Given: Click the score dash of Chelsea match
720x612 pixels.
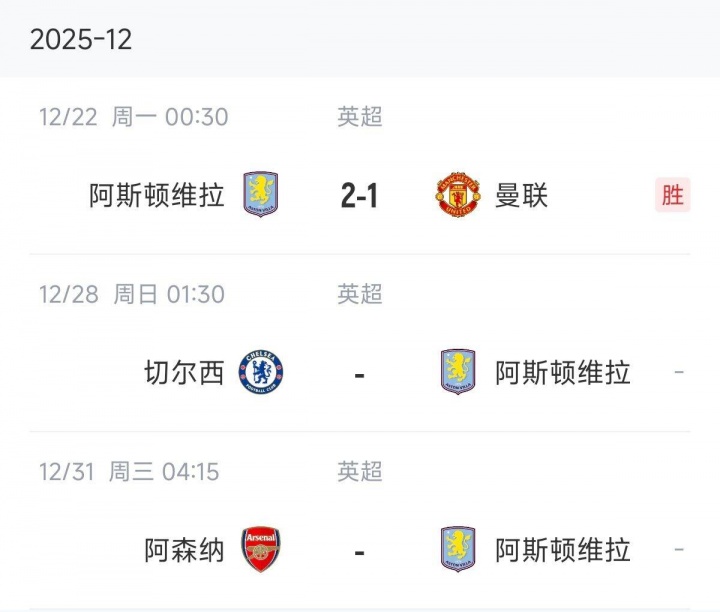Looking at the screenshot, I should point(359,374).
